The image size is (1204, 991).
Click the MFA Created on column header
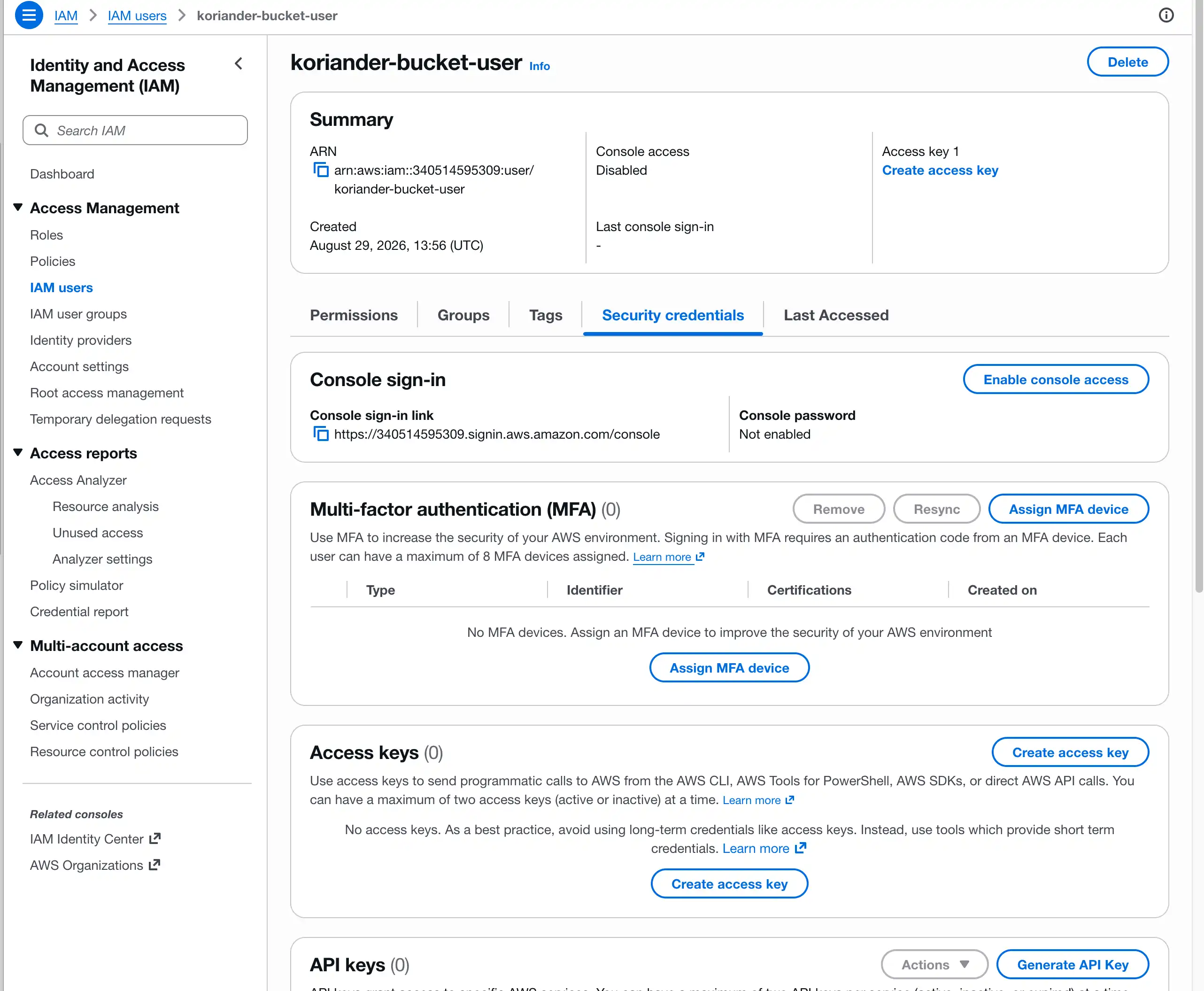1002,590
